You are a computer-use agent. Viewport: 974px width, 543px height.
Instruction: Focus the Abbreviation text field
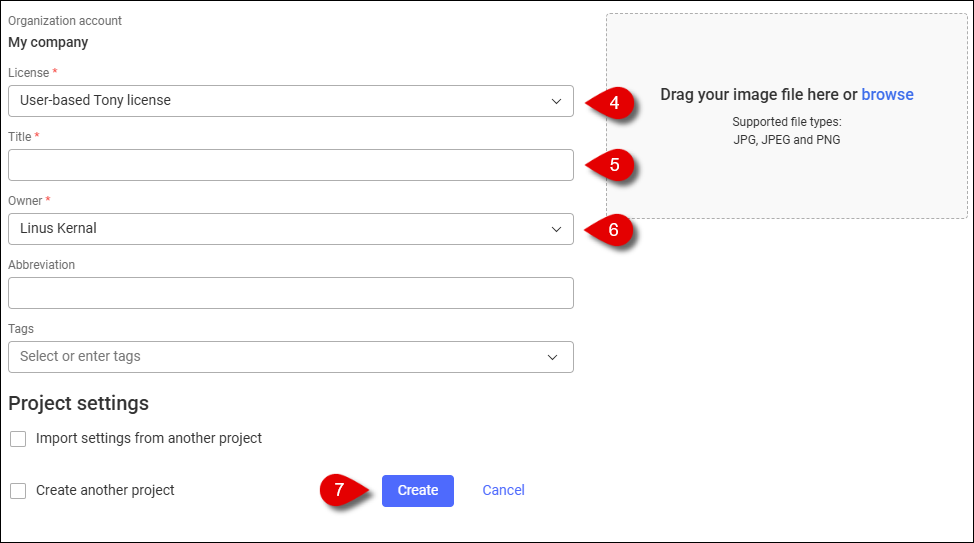[x=291, y=293]
